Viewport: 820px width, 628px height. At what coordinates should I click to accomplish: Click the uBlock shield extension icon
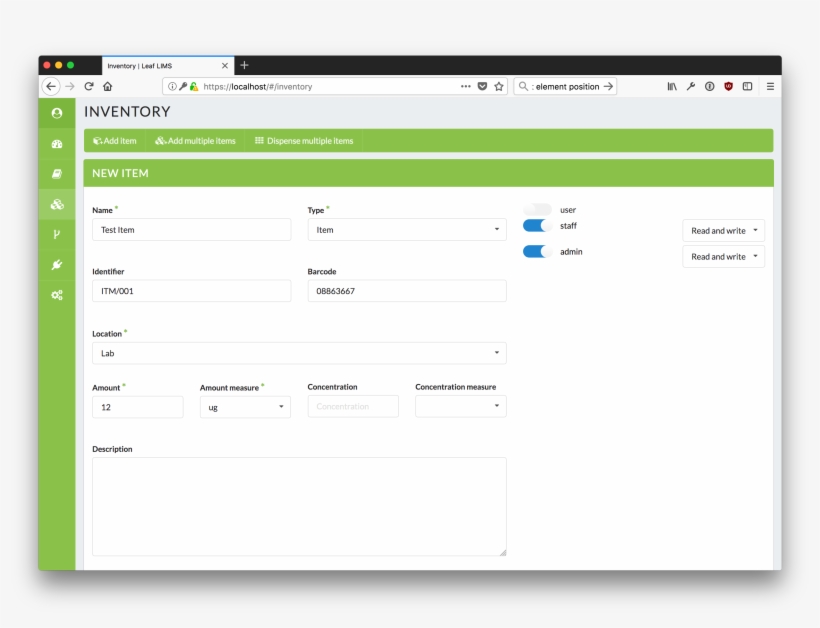[728, 87]
